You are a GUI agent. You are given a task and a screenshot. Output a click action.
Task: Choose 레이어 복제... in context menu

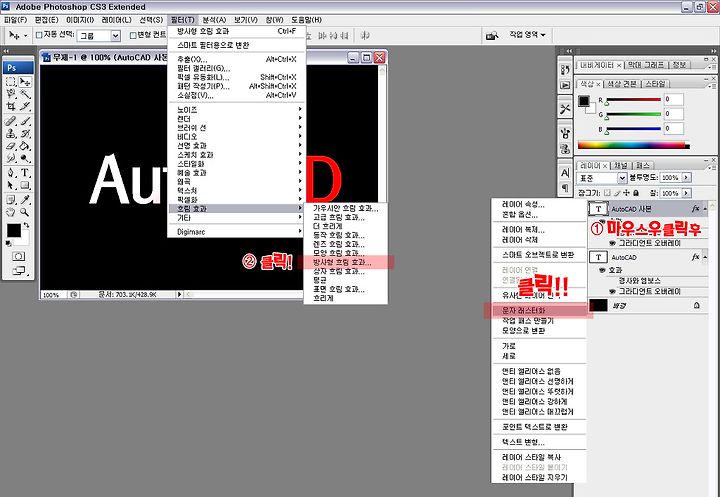click(523, 230)
